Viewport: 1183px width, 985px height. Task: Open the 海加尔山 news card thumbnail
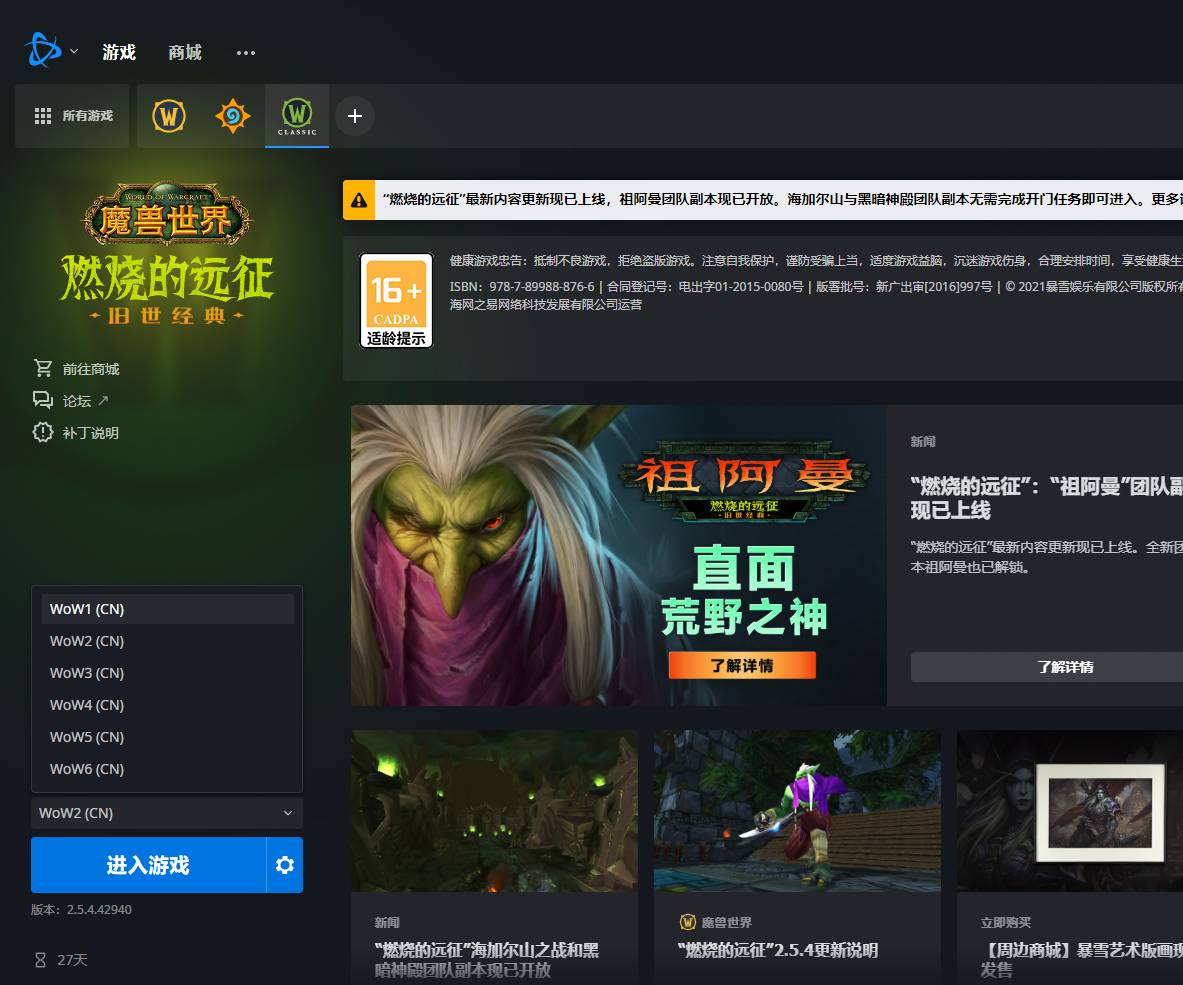click(494, 811)
